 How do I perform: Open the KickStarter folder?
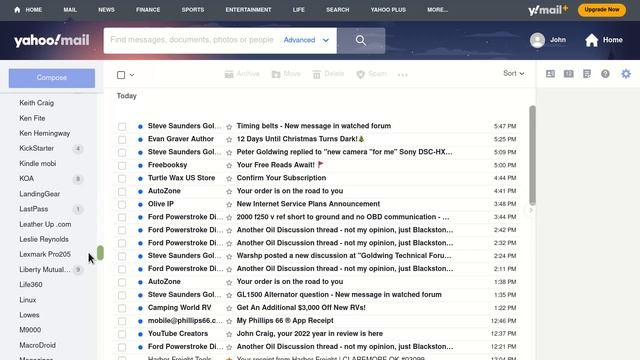click(37, 148)
